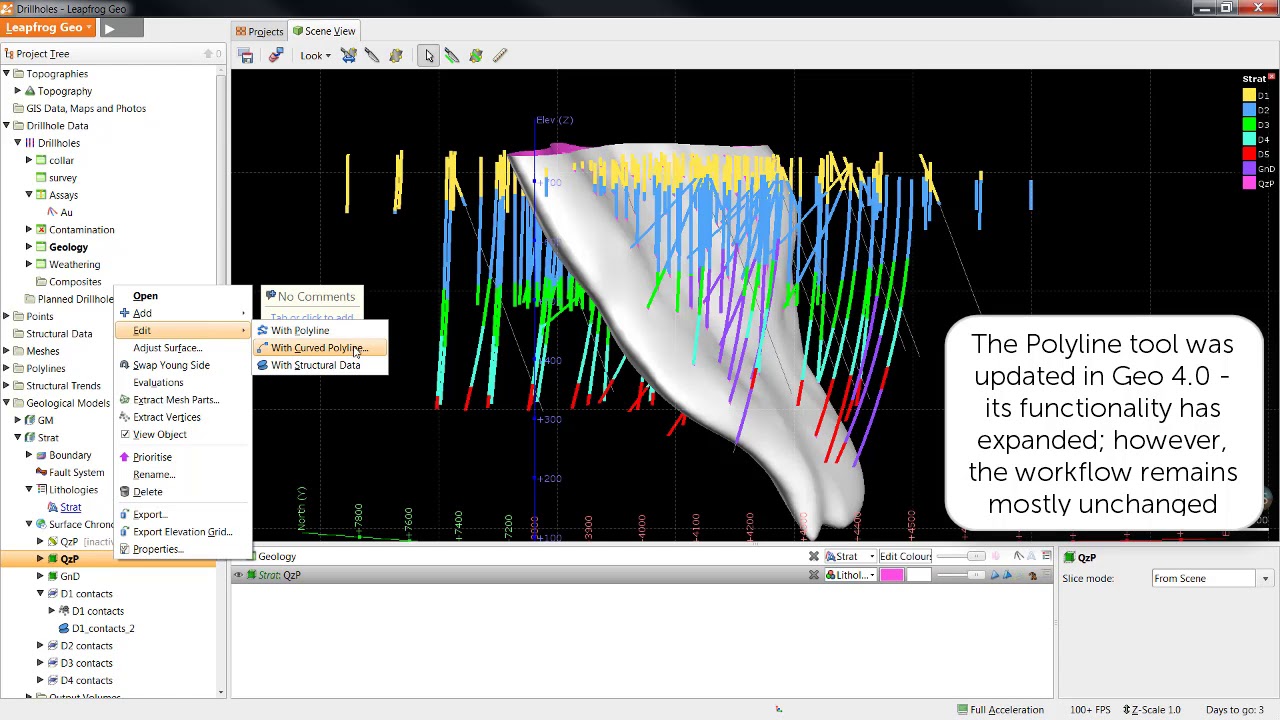The width and height of the screenshot is (1280, 720).
Task: Choose Export Elevation Grid in the menu
Action: pos(182,532)
